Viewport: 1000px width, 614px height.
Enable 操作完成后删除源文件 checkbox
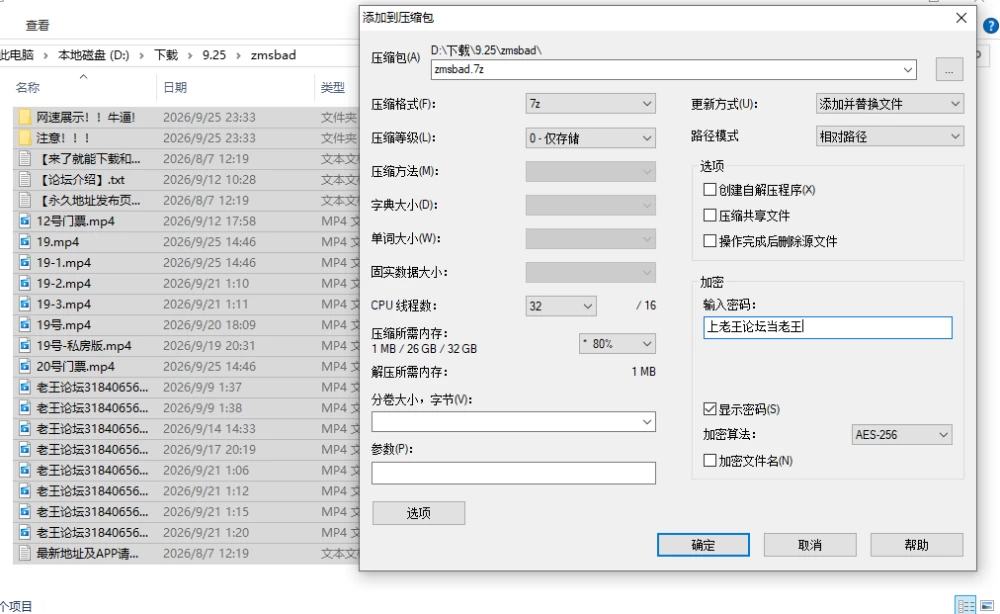click(709, 241)
